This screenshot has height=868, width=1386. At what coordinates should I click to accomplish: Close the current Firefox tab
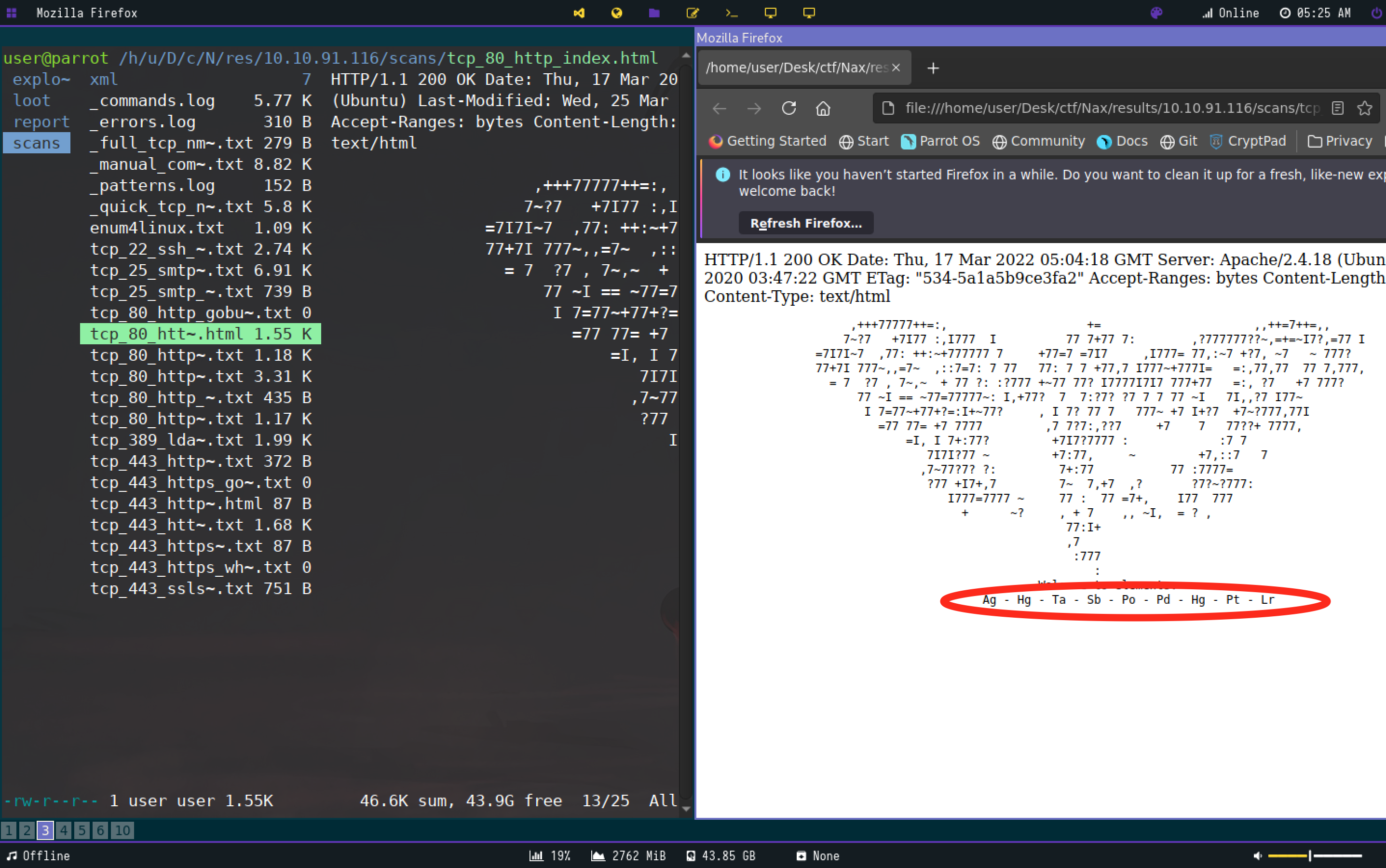click(896, 68)
